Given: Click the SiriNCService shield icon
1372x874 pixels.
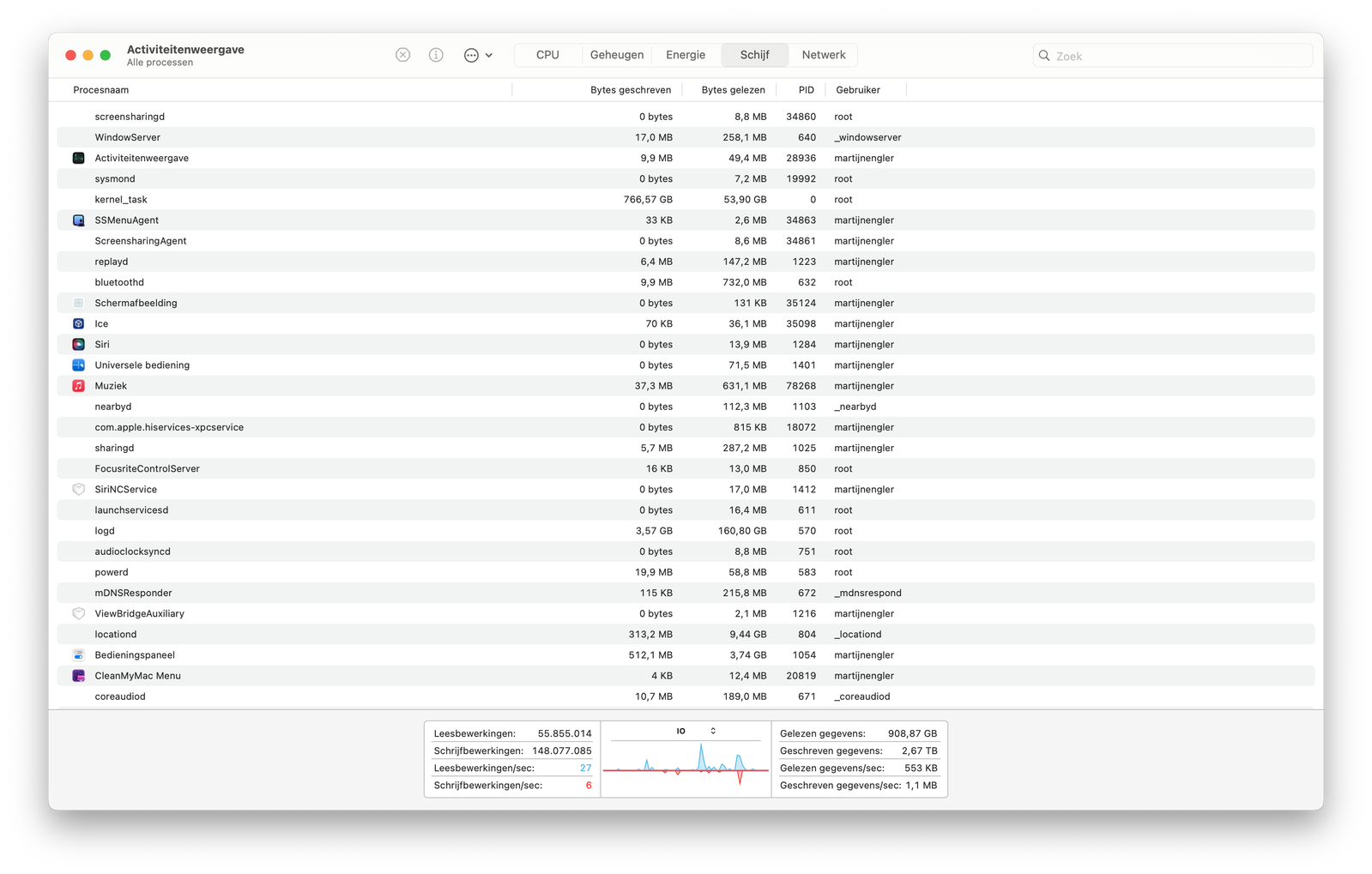Looking at the screenshot, I should tap(79, 489).
